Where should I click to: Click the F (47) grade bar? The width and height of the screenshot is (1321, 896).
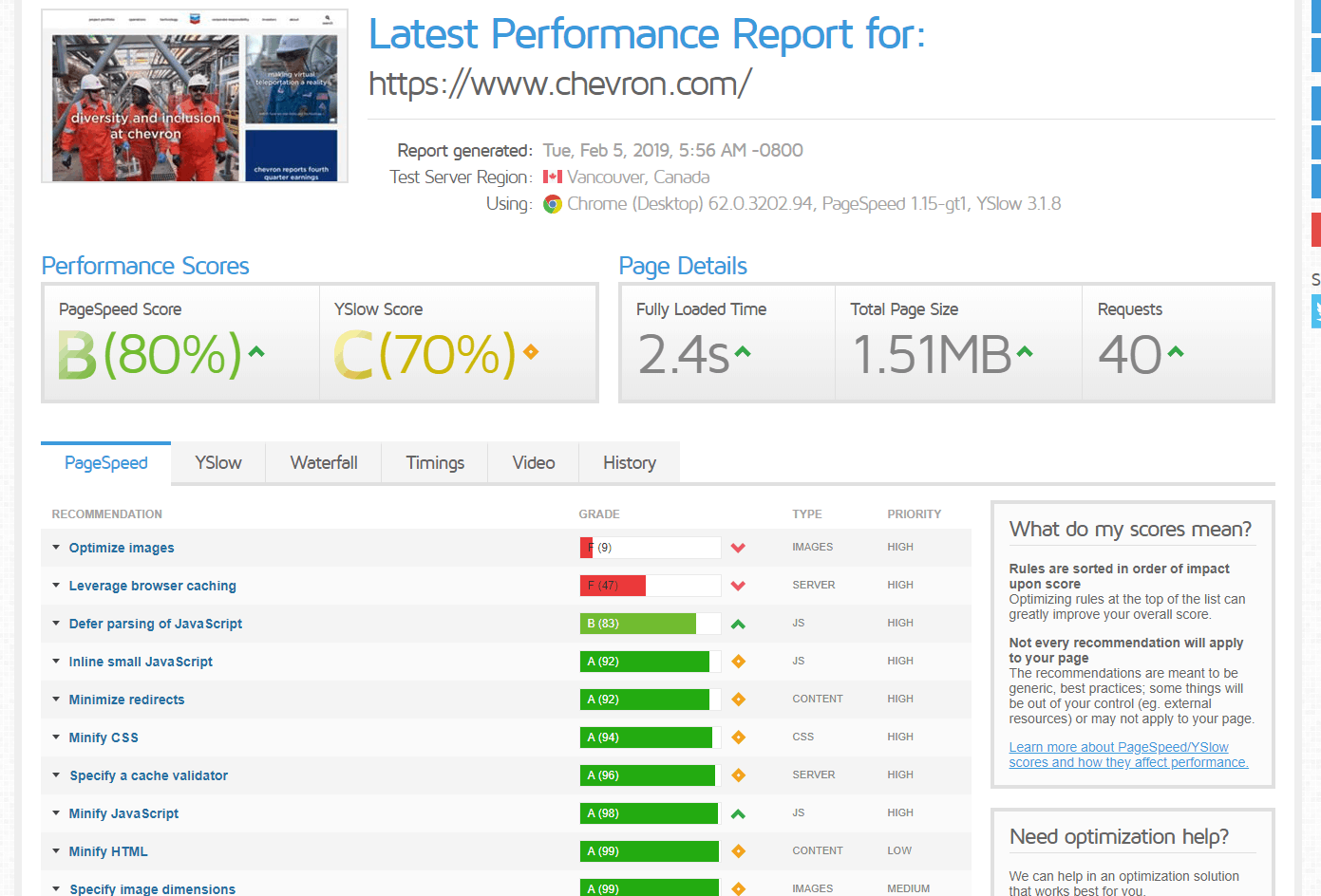point(651,586)
